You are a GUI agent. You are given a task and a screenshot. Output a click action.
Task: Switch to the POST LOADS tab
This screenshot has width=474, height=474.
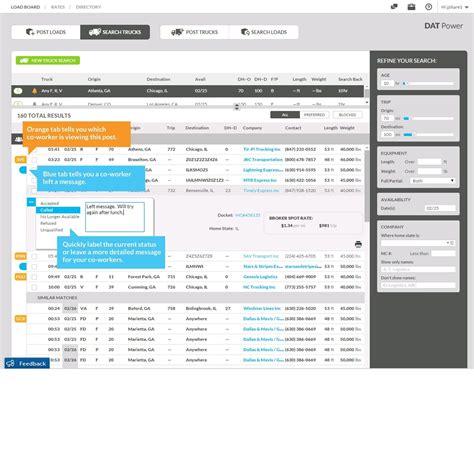46,32
